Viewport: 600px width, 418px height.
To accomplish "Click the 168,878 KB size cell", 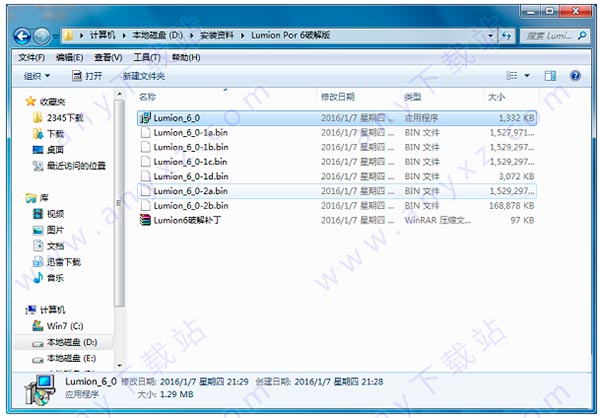I will tap(511, 206).
